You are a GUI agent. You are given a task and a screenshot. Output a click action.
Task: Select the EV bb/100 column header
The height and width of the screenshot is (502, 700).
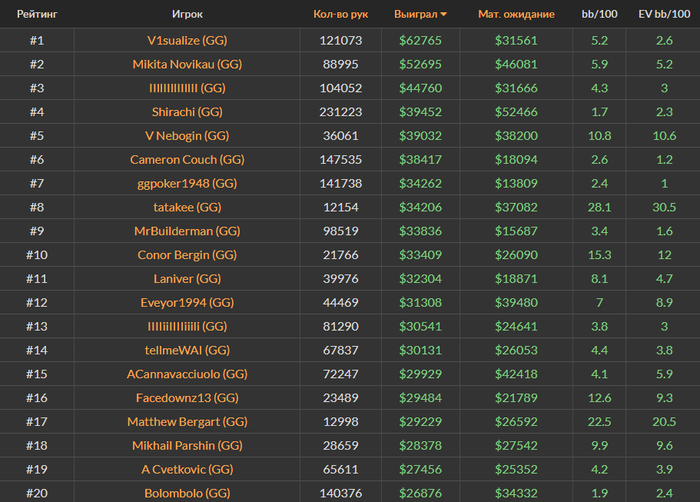point(664,14)
